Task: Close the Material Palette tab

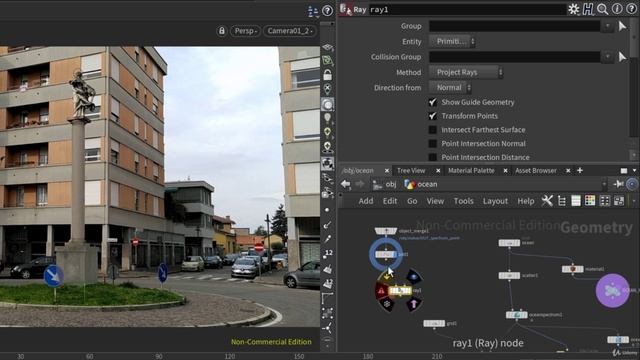Action: (x=505, y=171)
